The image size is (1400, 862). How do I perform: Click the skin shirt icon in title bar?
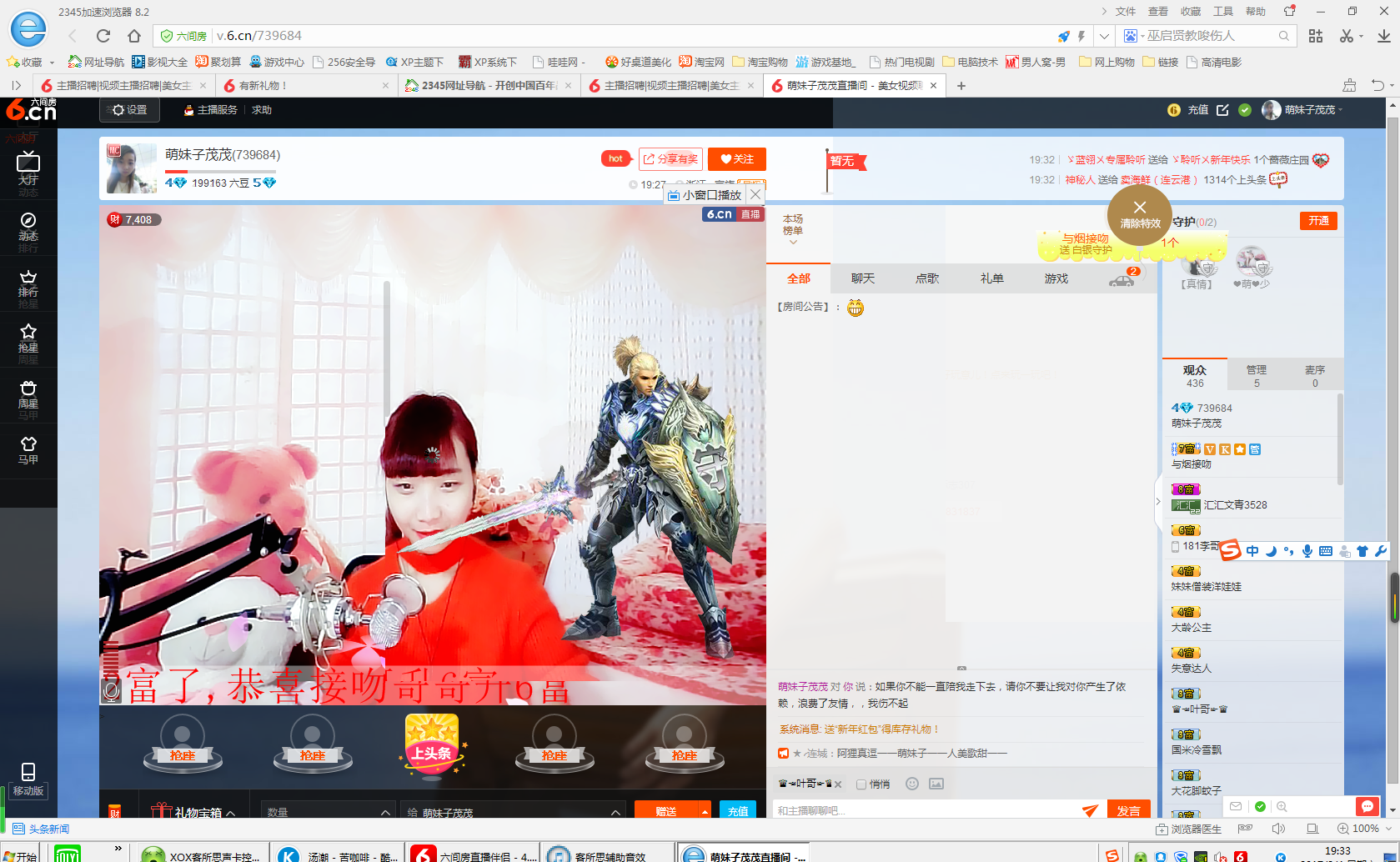point(1290,11)
